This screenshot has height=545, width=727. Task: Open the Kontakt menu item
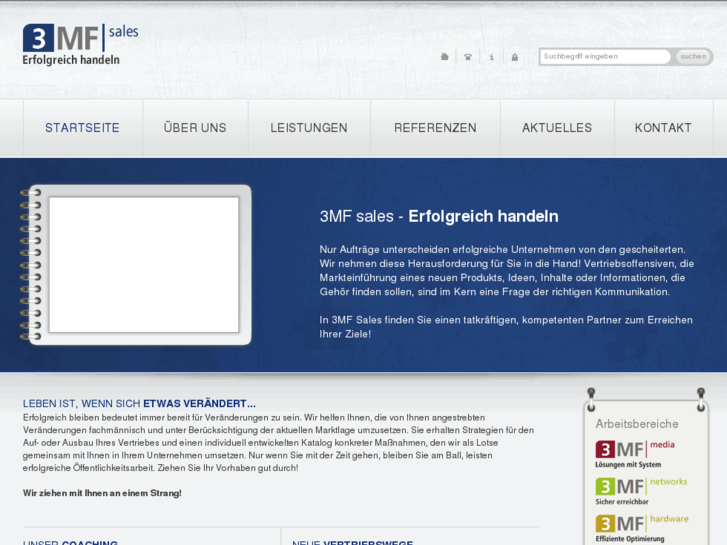tap(663, 128)
